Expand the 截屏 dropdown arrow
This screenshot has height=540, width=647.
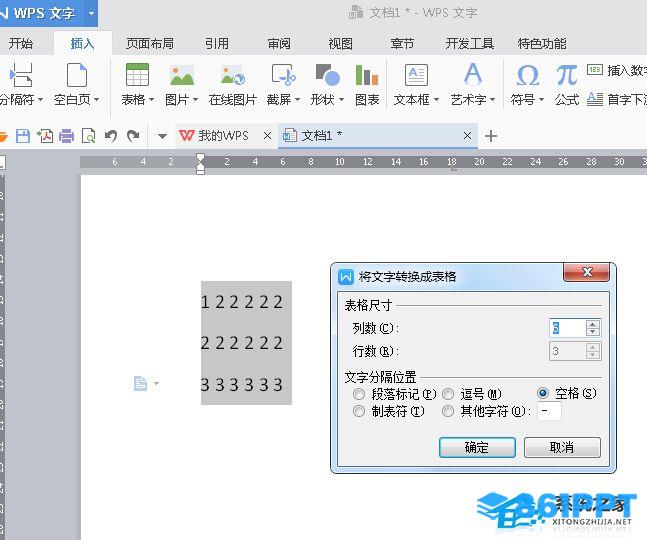[297, 99]
